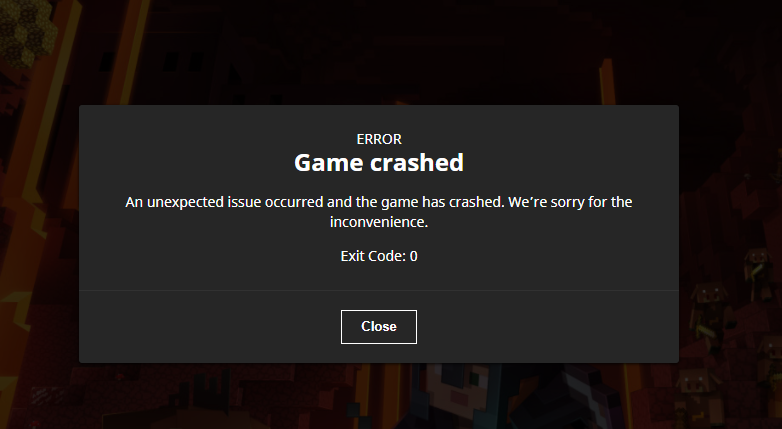Click the word "Game" in the bold heading
Viewport: 782px width, 429px height.
(329, 163)
